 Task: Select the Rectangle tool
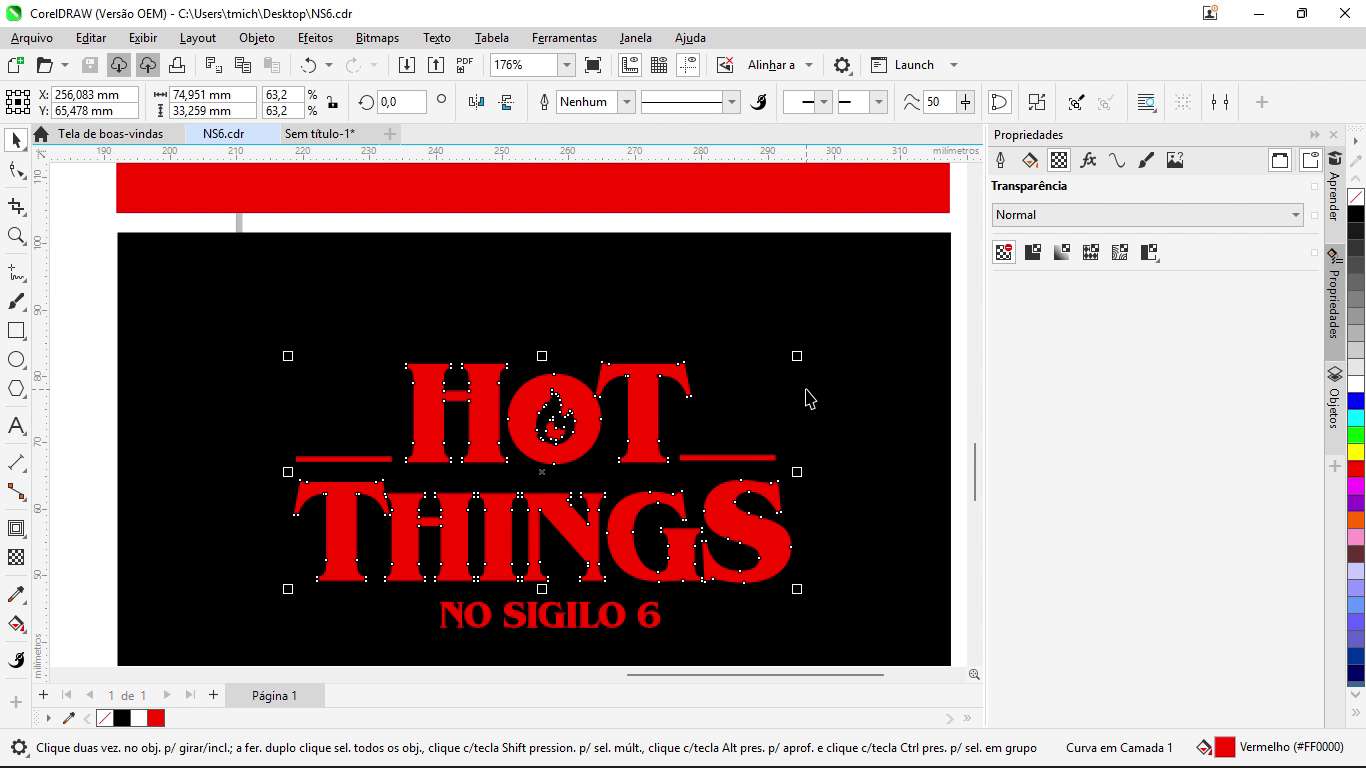[16, 331]
